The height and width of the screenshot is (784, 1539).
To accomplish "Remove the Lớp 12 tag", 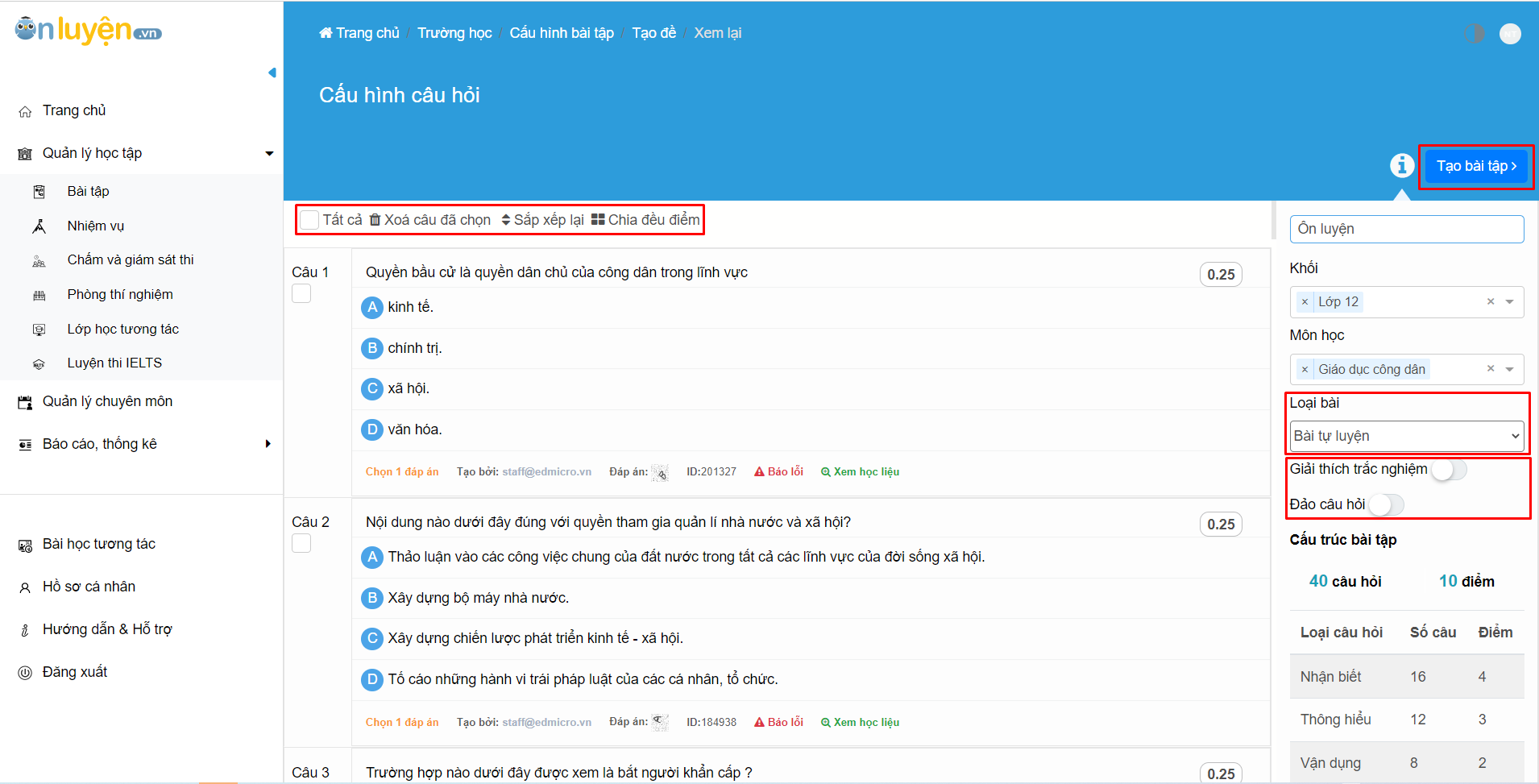I will click(x=1305, y=302).
